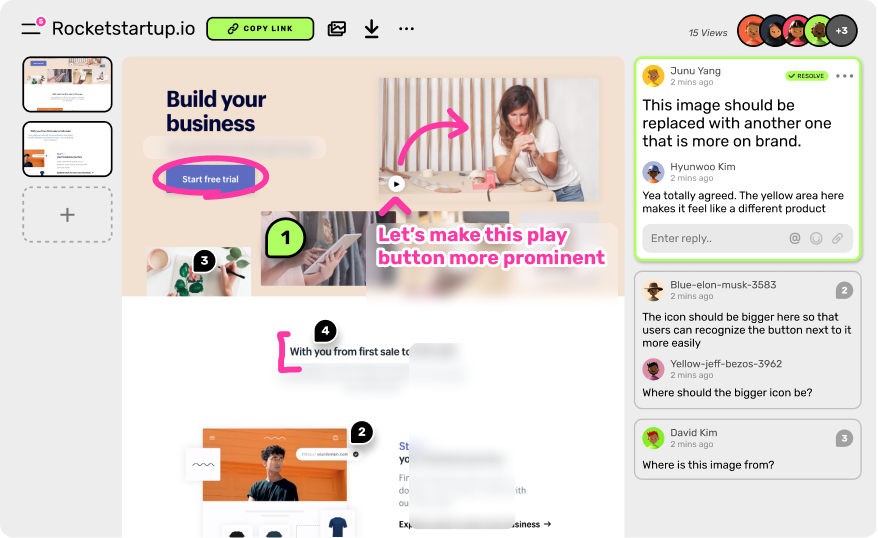Select black comment marker number 2
878x538 pixels.
pyautogui.click(x=362, y=432)
